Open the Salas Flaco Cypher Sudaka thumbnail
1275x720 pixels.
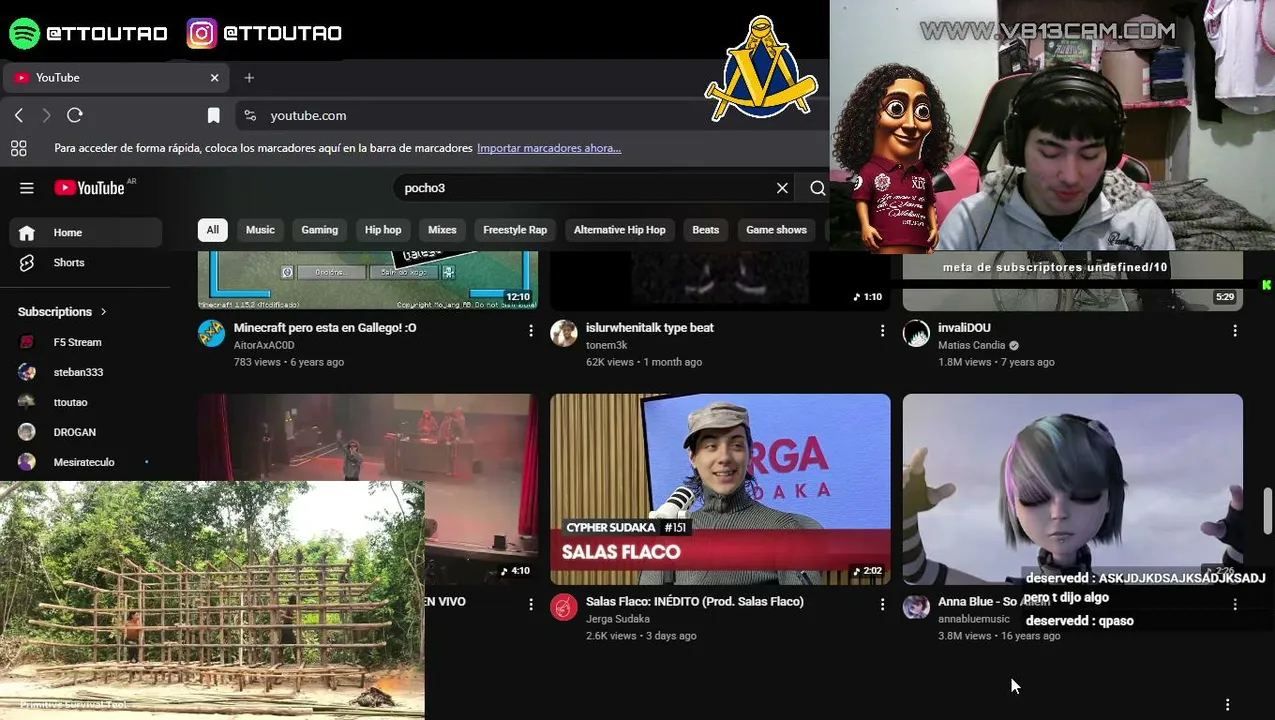(x=720, y=489)
